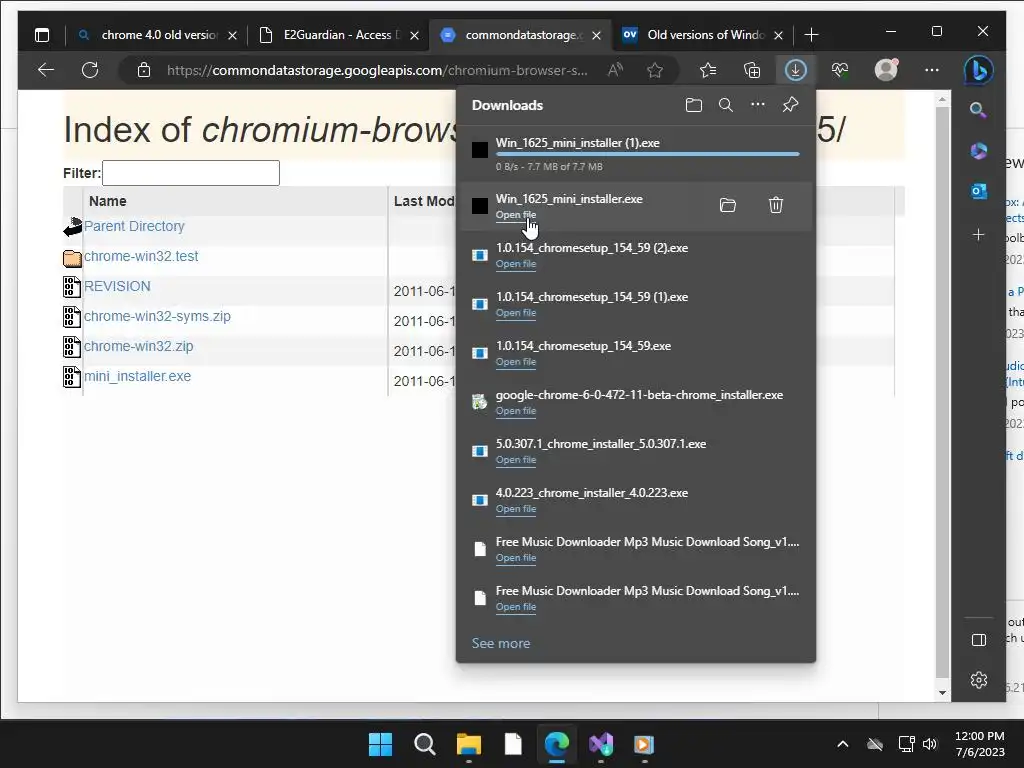Click Open file under Win_1625_mini_installer.exe
This screenshot has width=1024, height=768.
[x=516, y=215]
